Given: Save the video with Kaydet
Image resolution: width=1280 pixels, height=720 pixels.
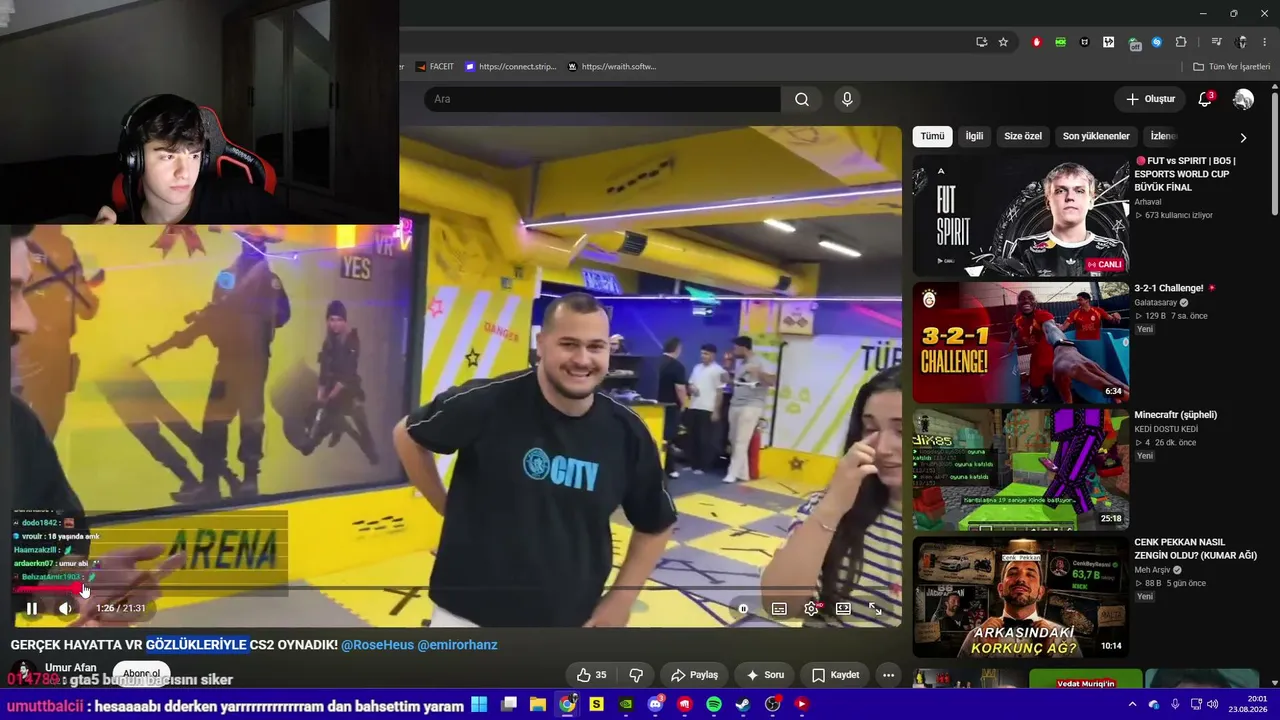Looking at the screenshot, I should click(835, 675).
